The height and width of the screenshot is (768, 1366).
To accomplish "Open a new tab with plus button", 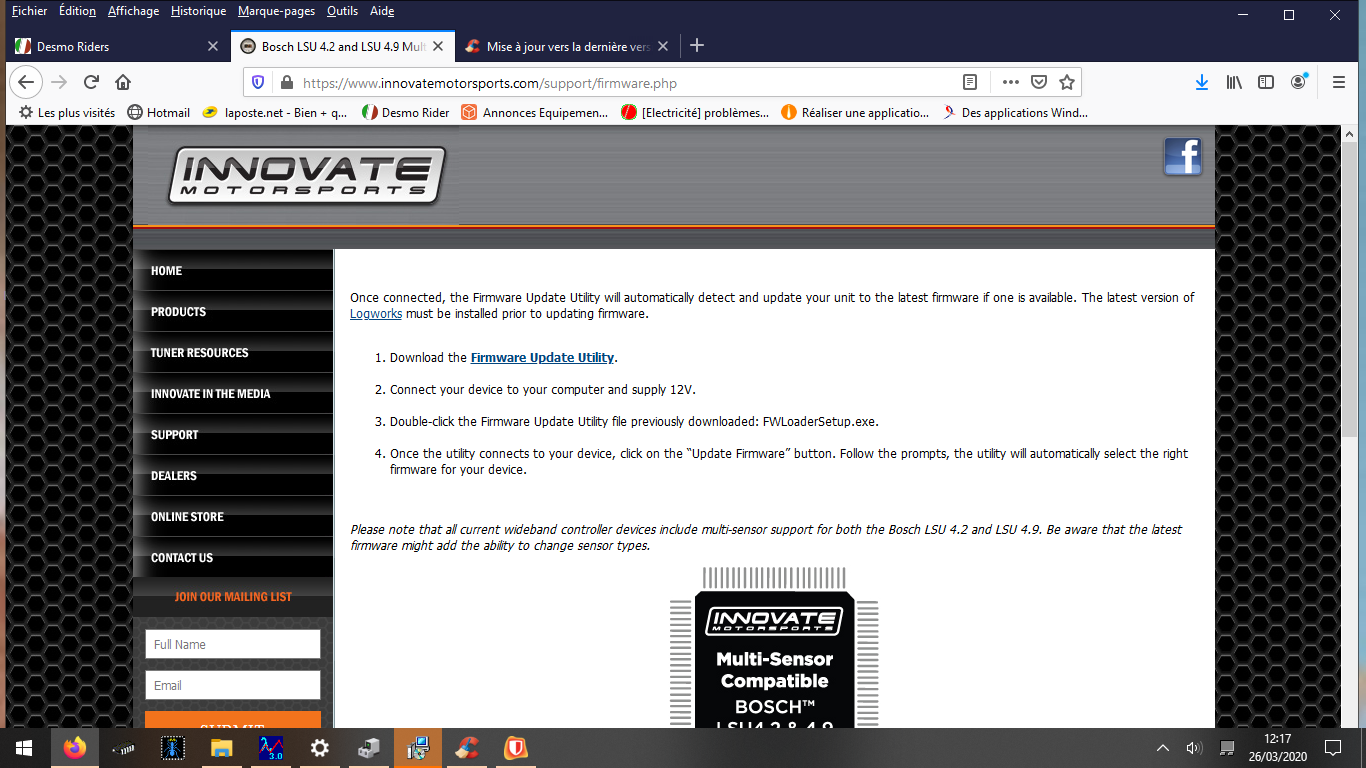I will [x=697, y=46].
